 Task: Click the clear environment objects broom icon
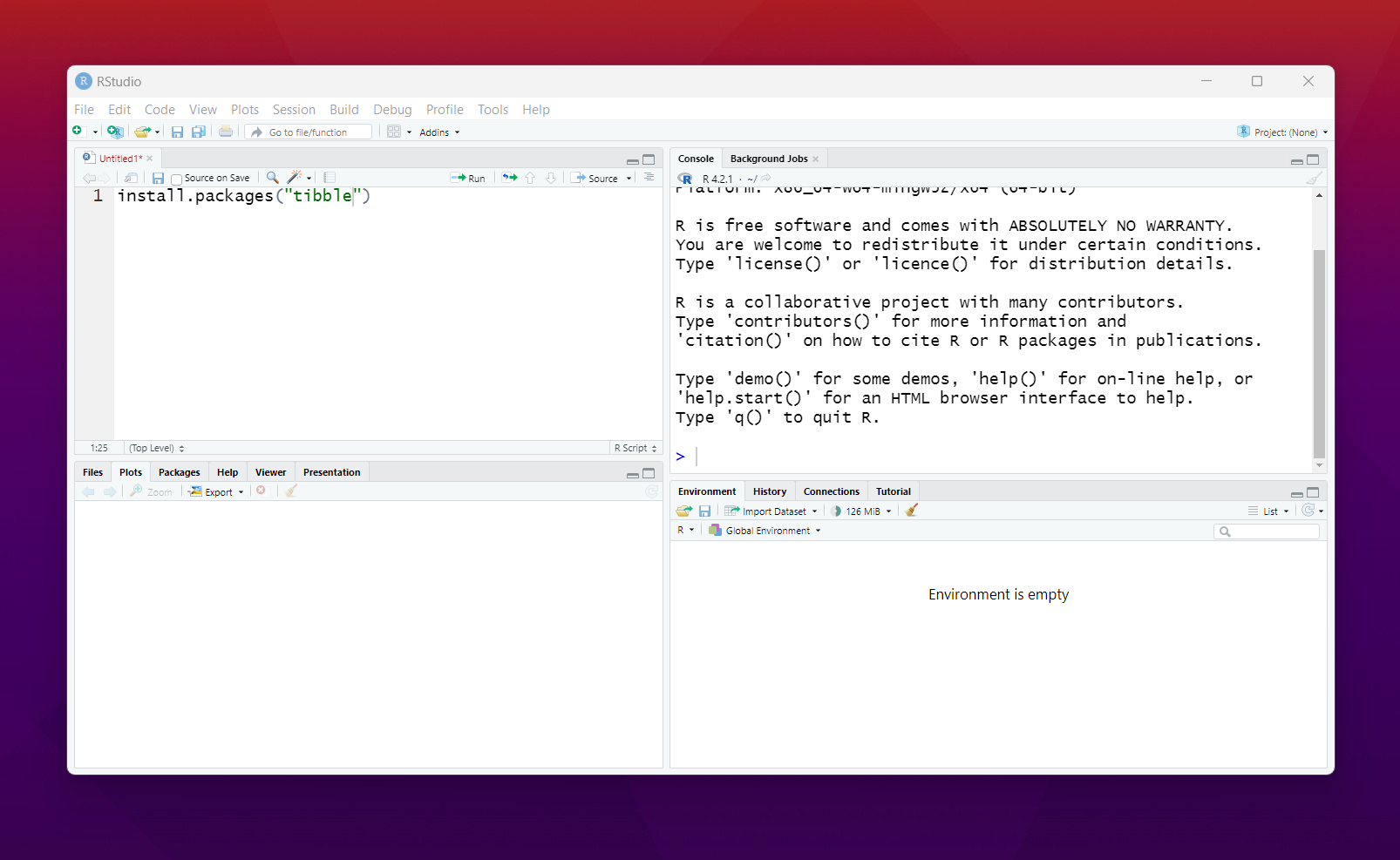point(912,511)
